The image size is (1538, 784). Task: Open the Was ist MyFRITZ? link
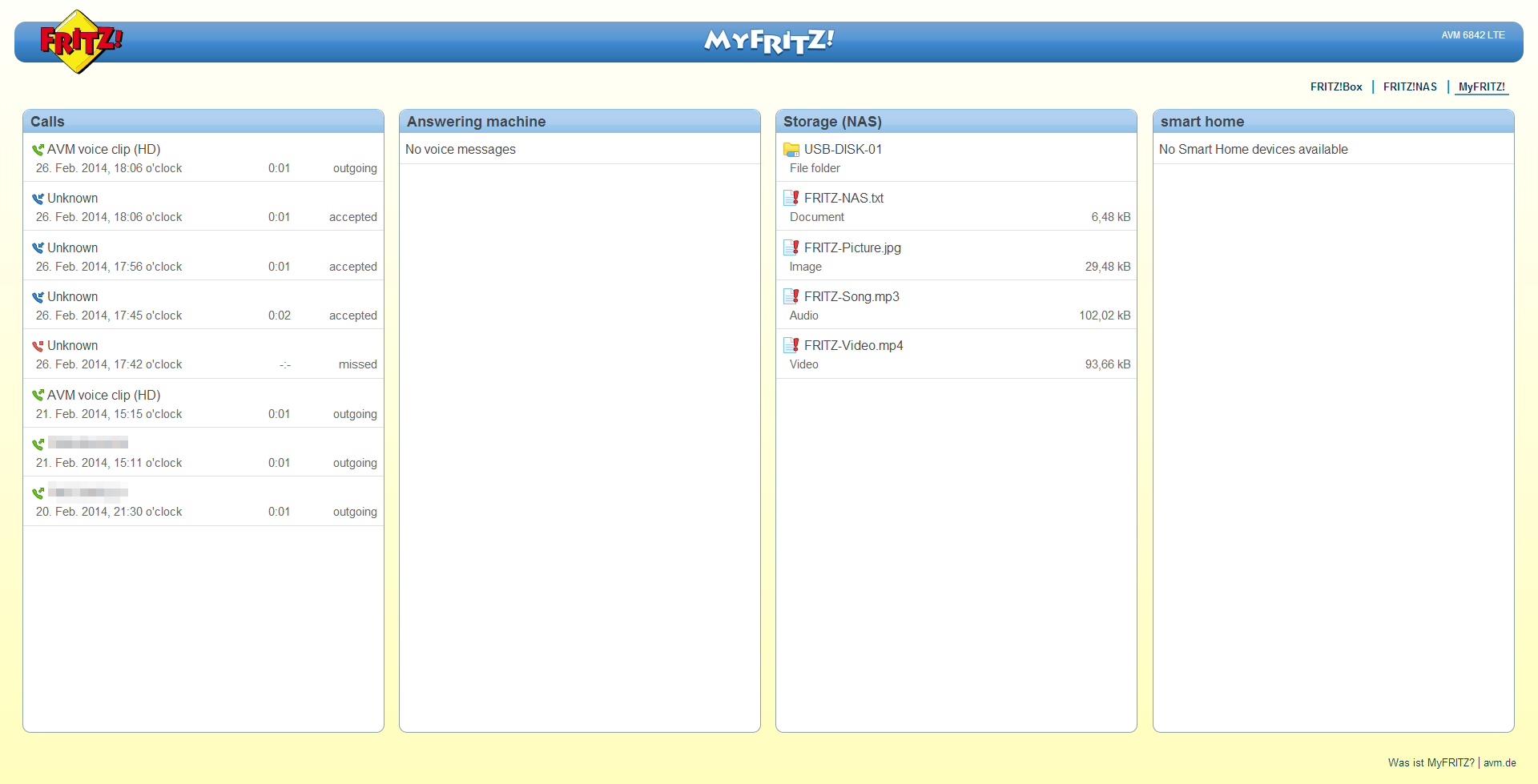[1431, 762]
